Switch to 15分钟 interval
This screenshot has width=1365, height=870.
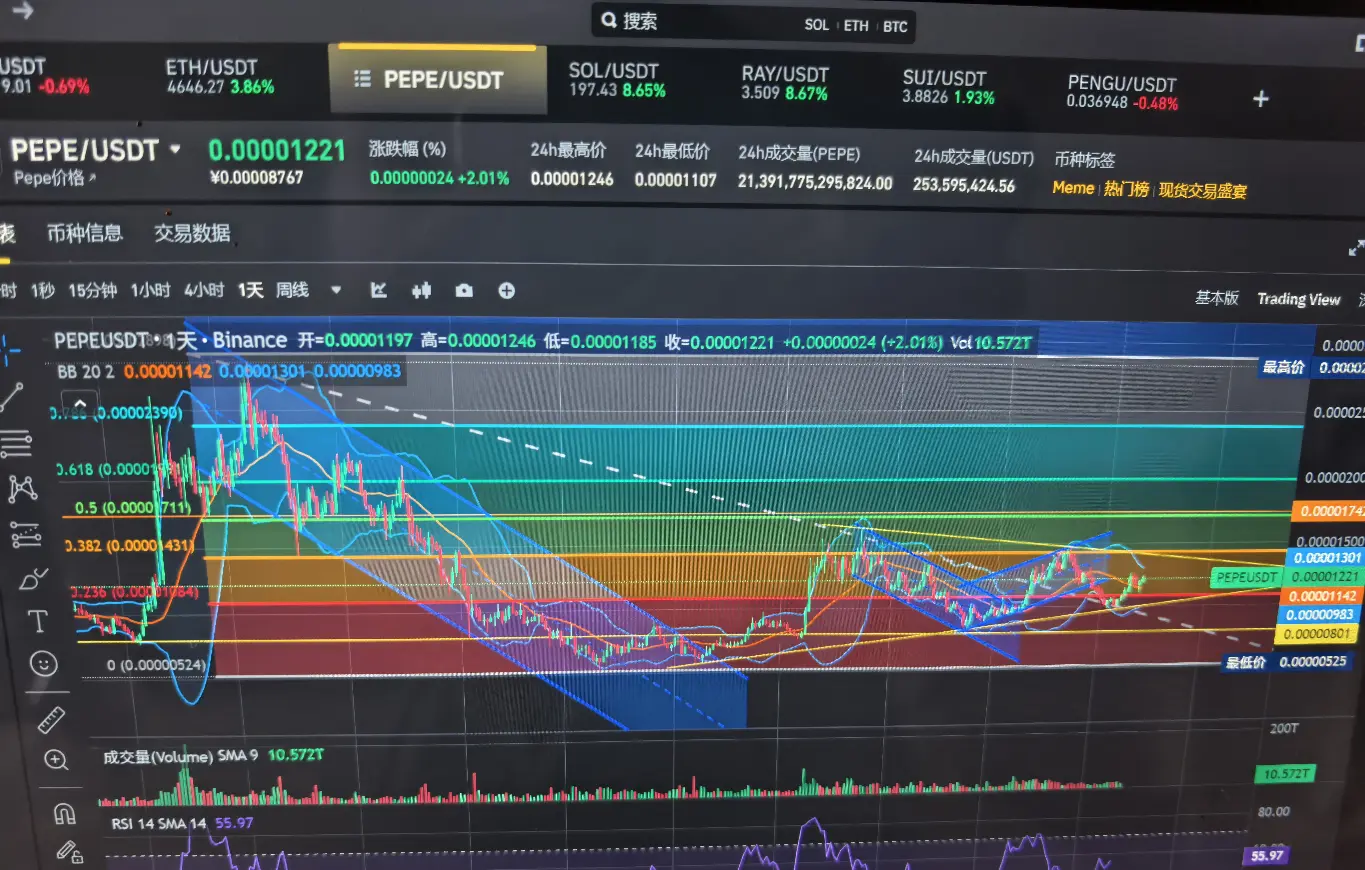(x=92, y=291)
